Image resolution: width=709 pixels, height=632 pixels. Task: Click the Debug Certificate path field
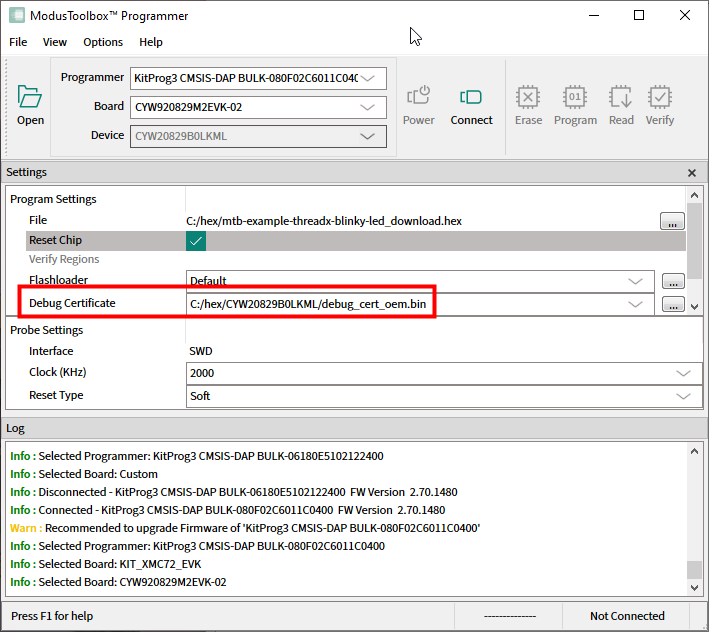pos(400,305)
